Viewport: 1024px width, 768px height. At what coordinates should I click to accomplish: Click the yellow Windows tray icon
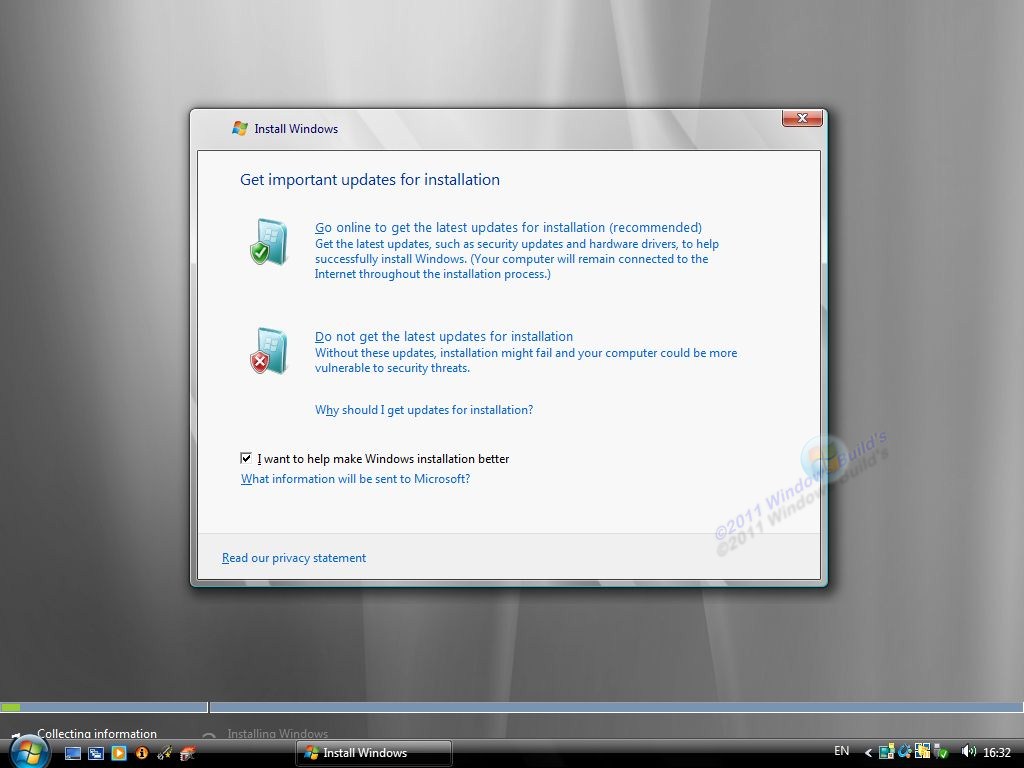click(x=922, y=752)
